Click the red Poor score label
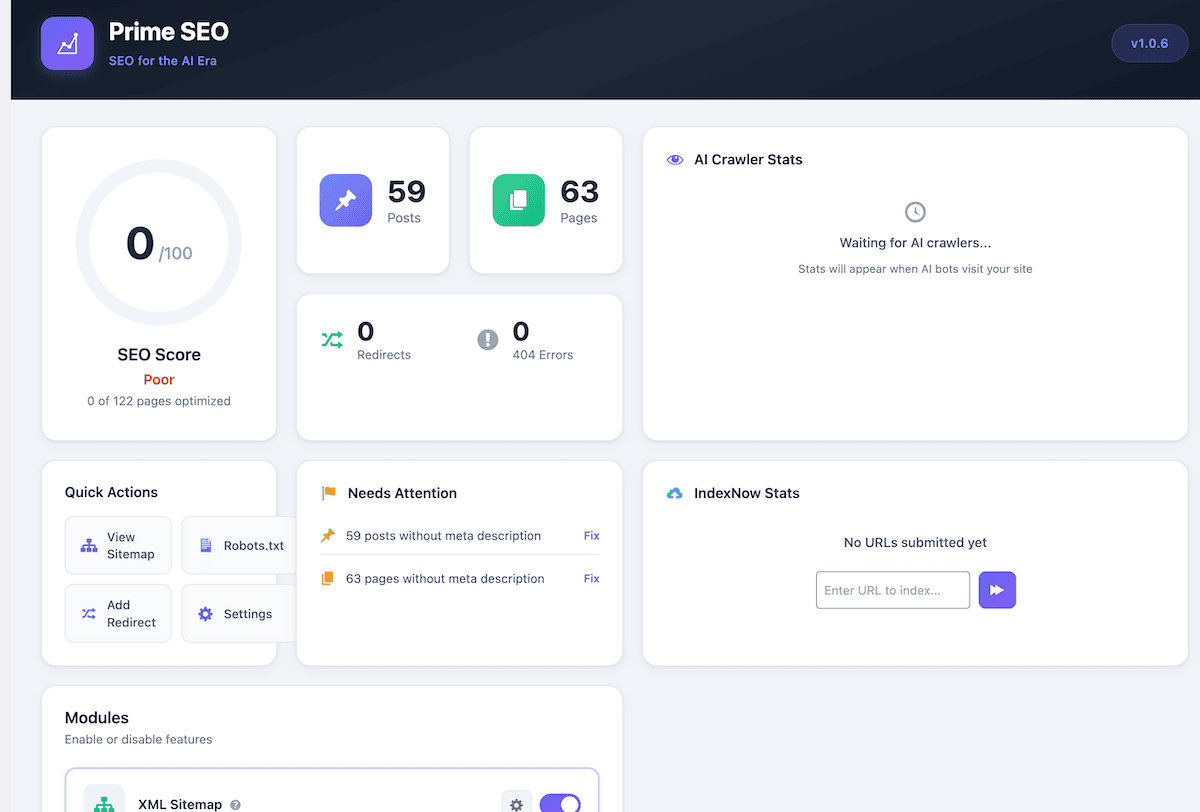Viewport: 1200px width, 812px height. click(x=159, y=380)
